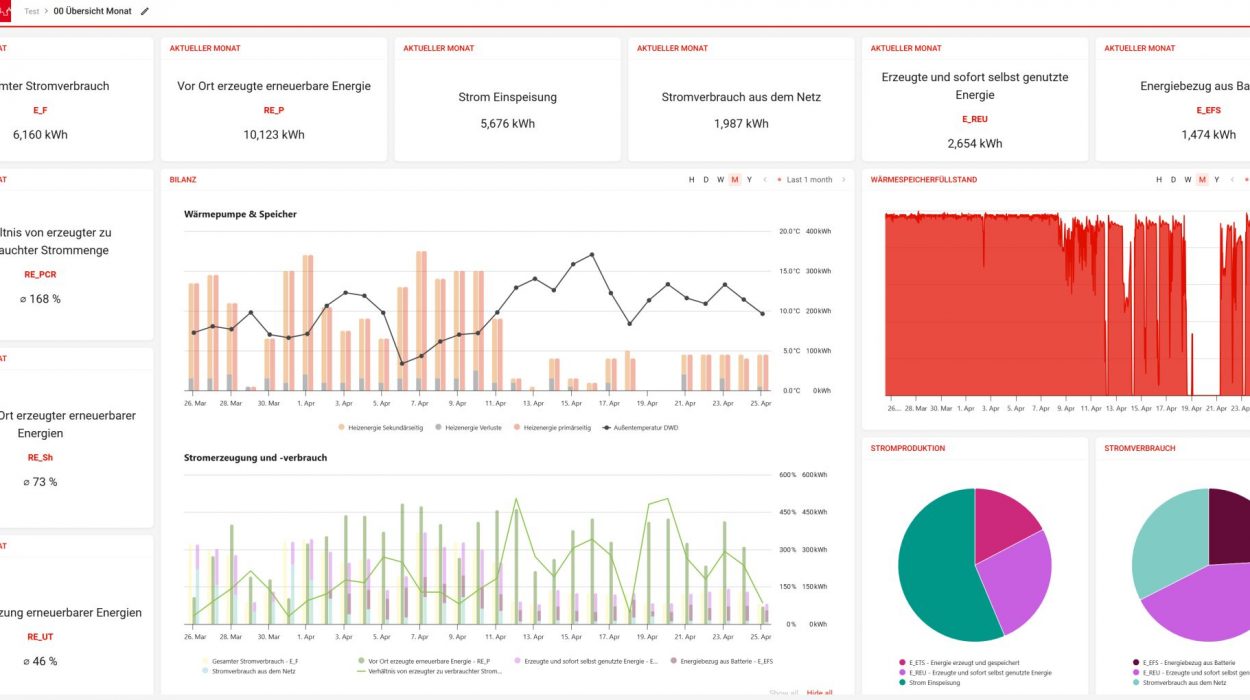Click 'Show all' below the Stromerzeugung chart

pyautogui.click(x=783, y=692)
